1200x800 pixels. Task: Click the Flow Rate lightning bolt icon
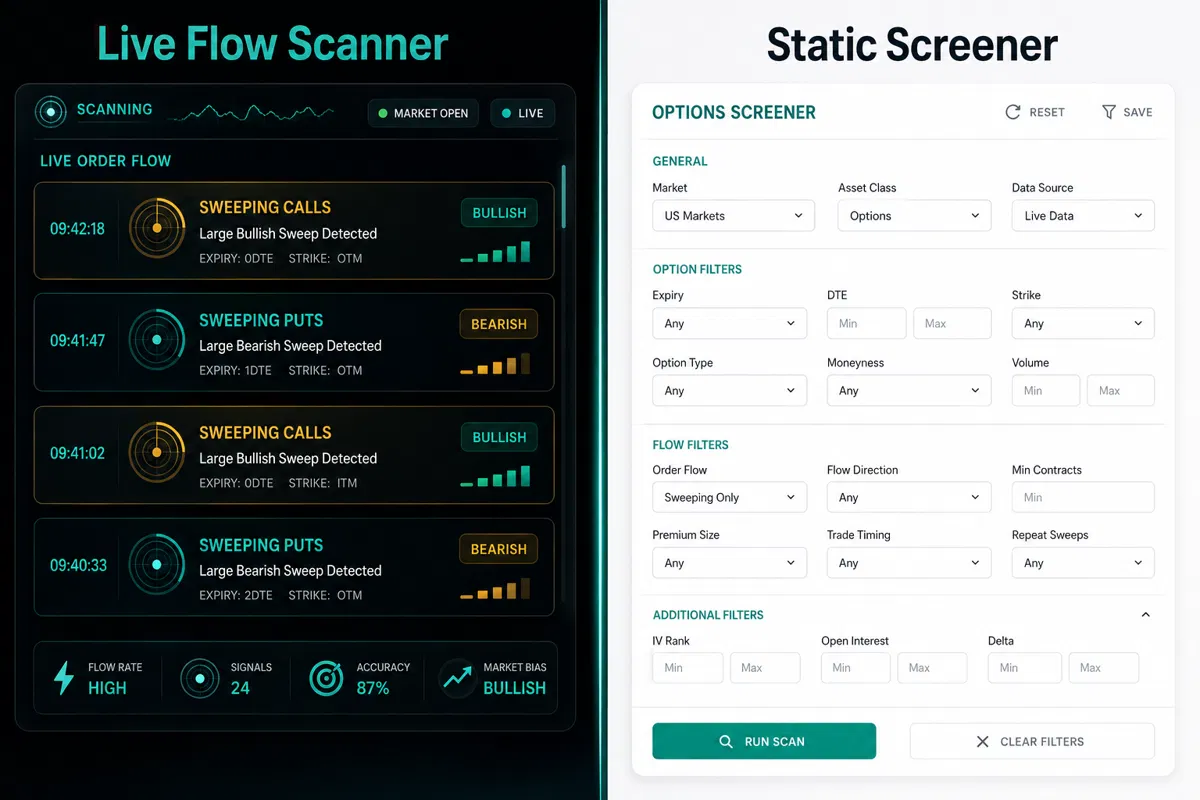63,678
